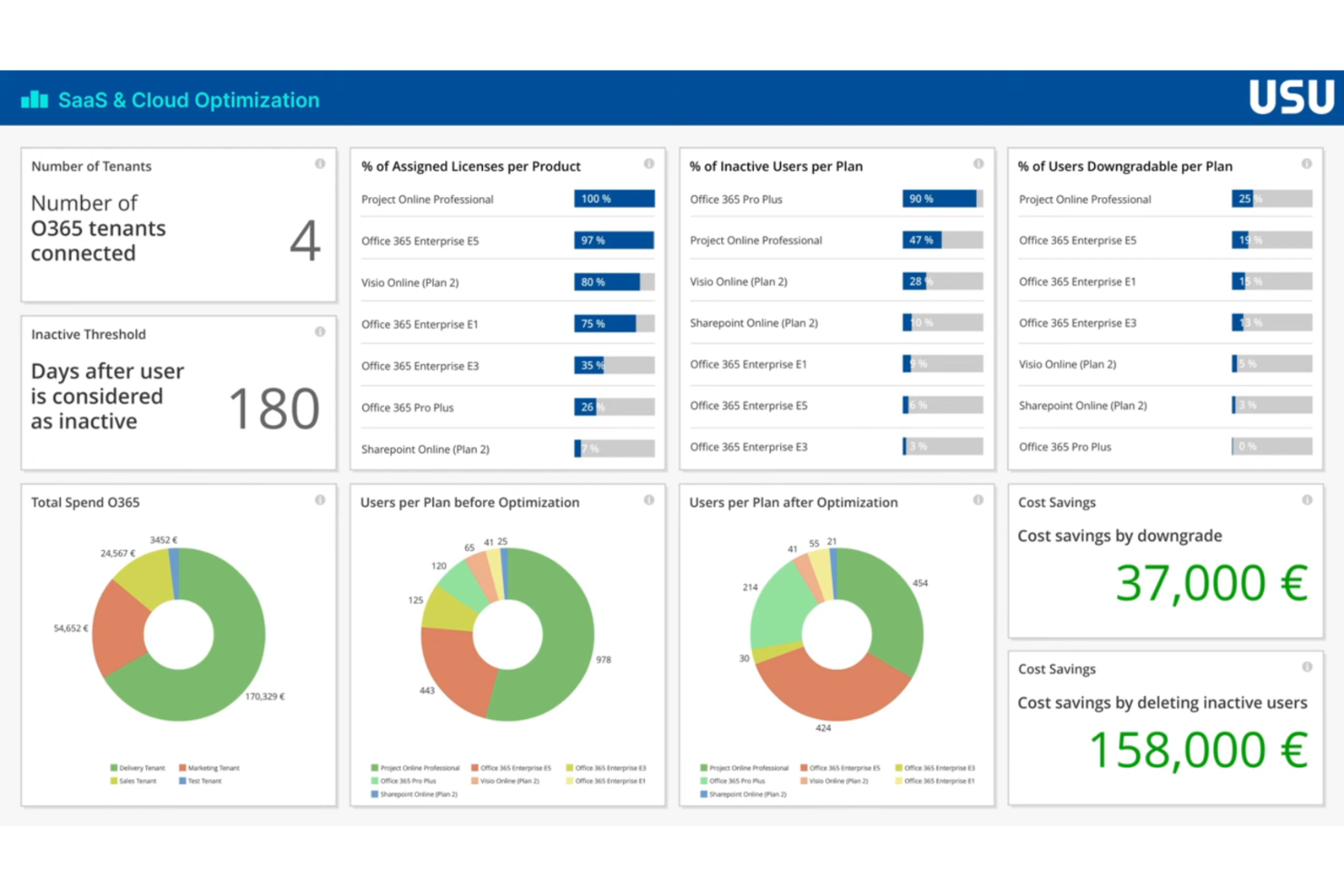Screen dimensions: 1344x896
Task: Click the SaaS & Cloud Optimization title
Action: [189, 100]
